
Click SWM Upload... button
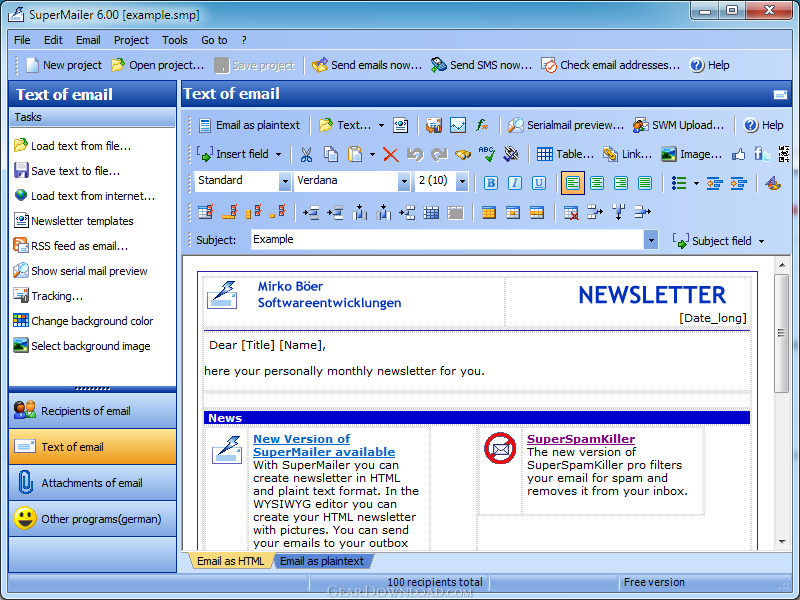point(678,125)
